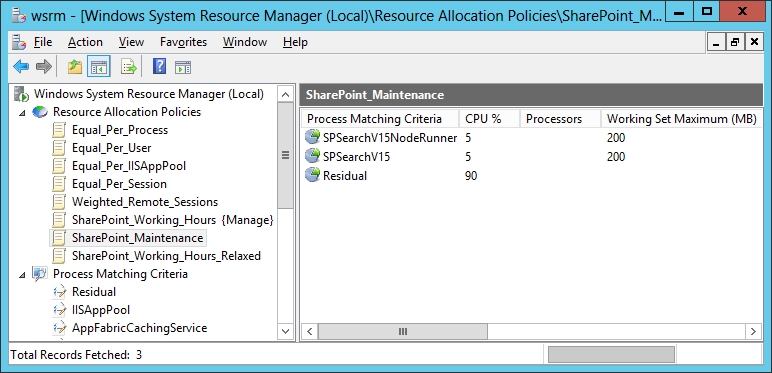The height and width of the screenshot is (373, 772).
Task: Open the File menu
Action: point(43,42)
